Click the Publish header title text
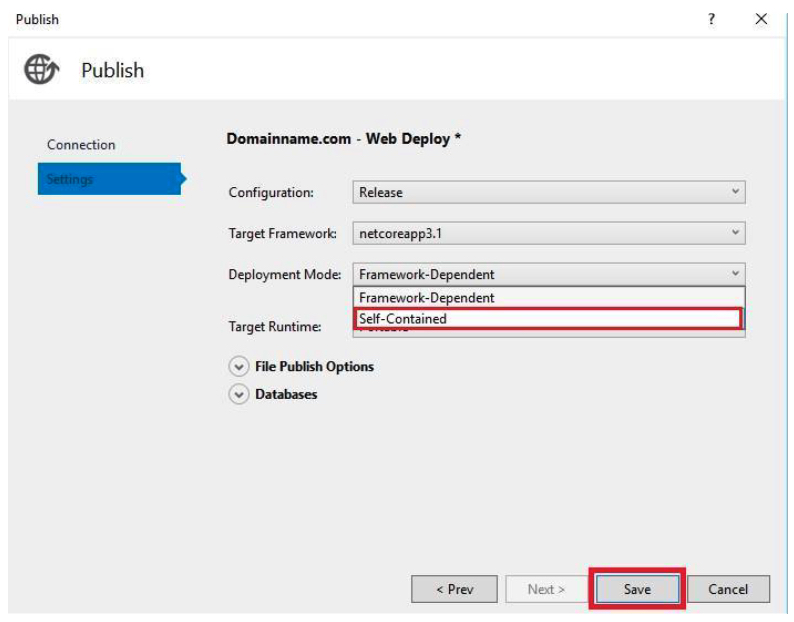The image size is (794, 622). coord(112,70)
